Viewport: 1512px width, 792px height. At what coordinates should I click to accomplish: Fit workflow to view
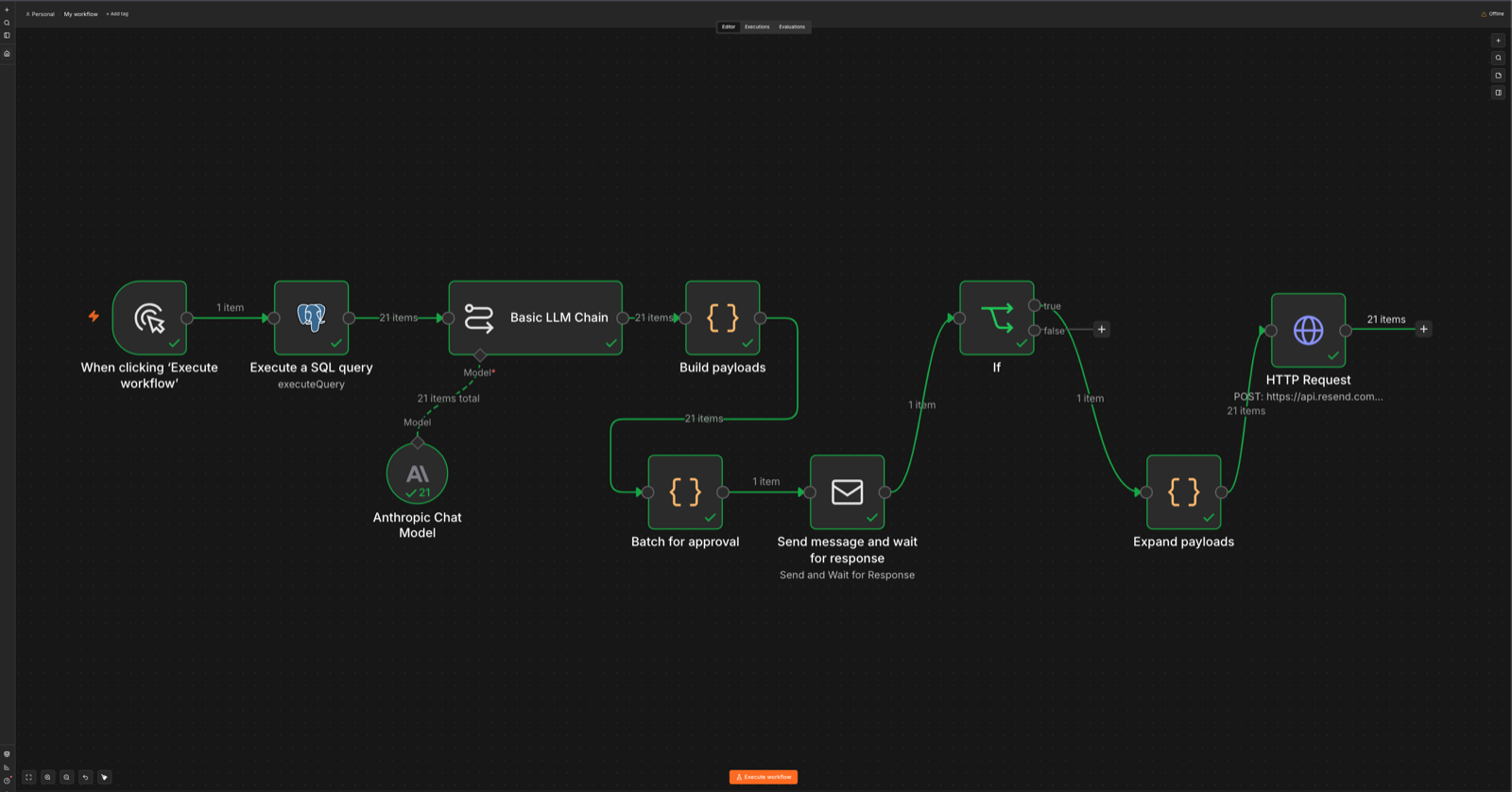pyautogui.click(x=28, y=777)
